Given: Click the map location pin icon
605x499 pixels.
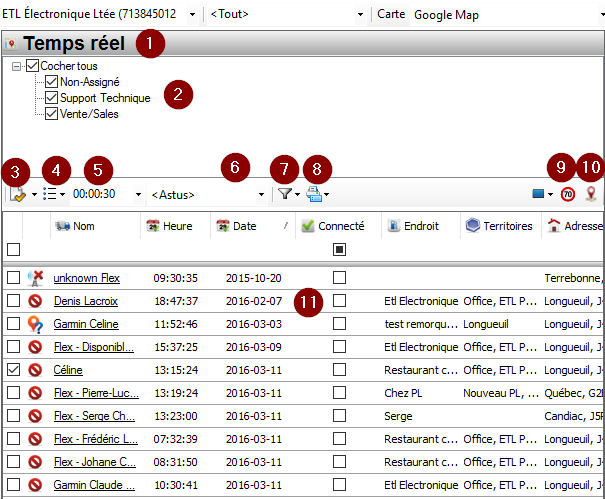Looking at the screenshot, I should (x=591, y=194).
